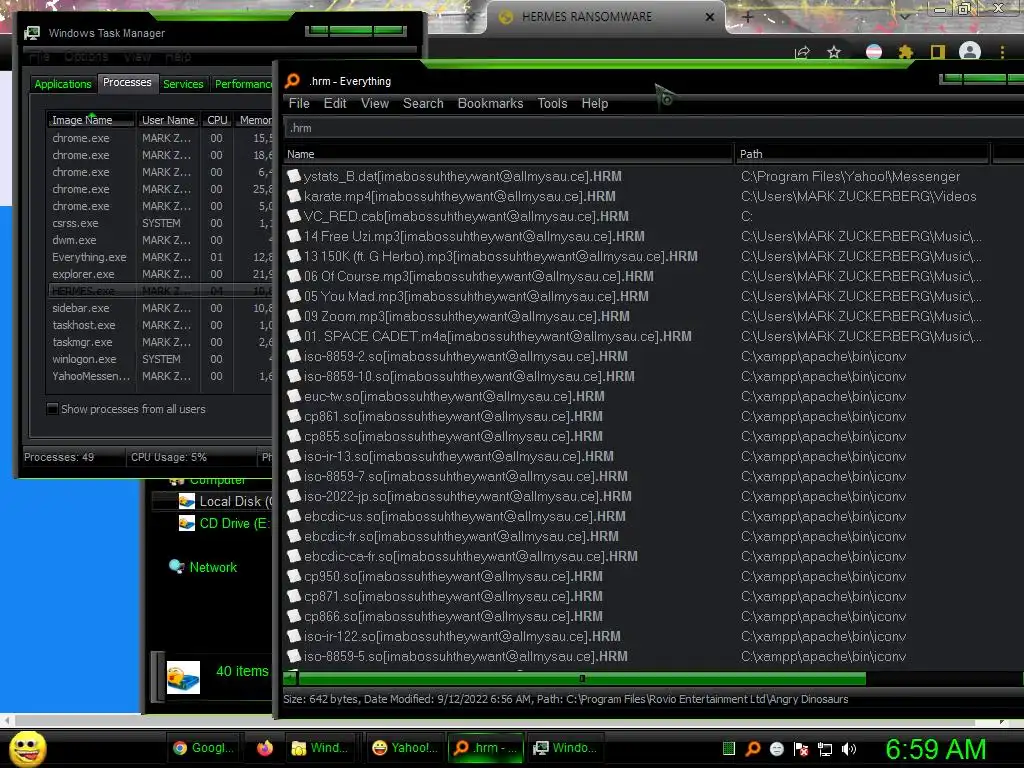Image resolution: width=1024 pixels, height=768 pixels.
Task: Open the Help menu in Everything
Action: click(595, 103)
